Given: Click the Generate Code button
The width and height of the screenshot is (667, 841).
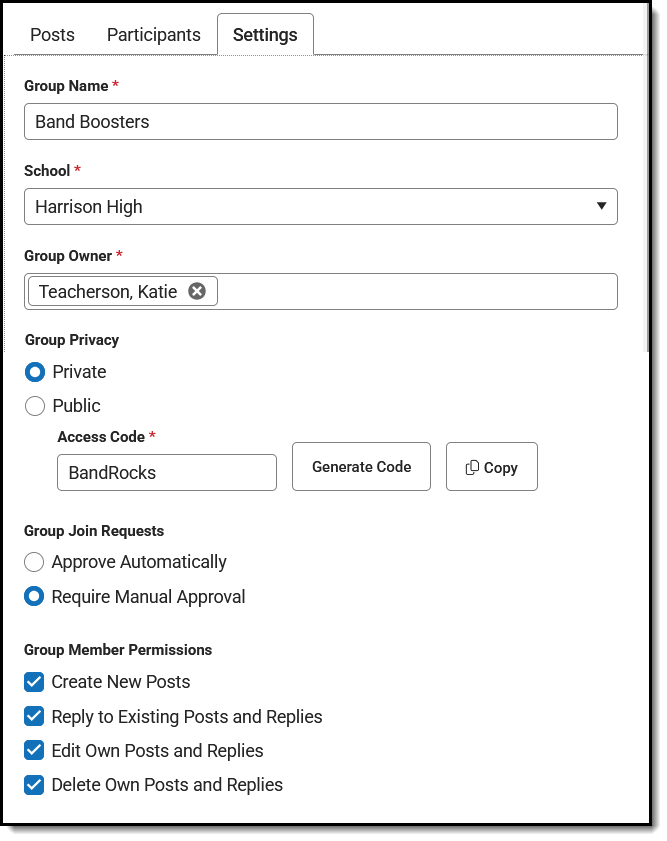Looking at the screenshot, I should tap(361, 467).
